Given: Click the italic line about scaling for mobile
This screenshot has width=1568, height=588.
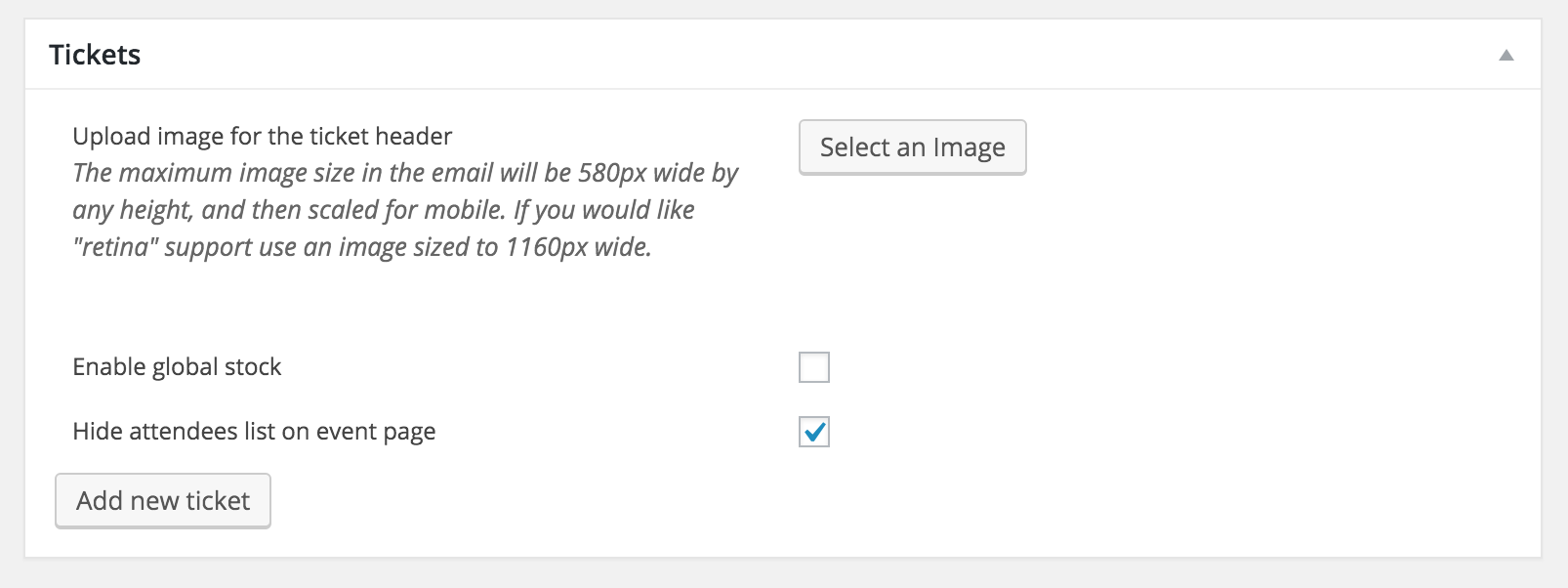Looking at the screenshot, I should coord(383,210).
